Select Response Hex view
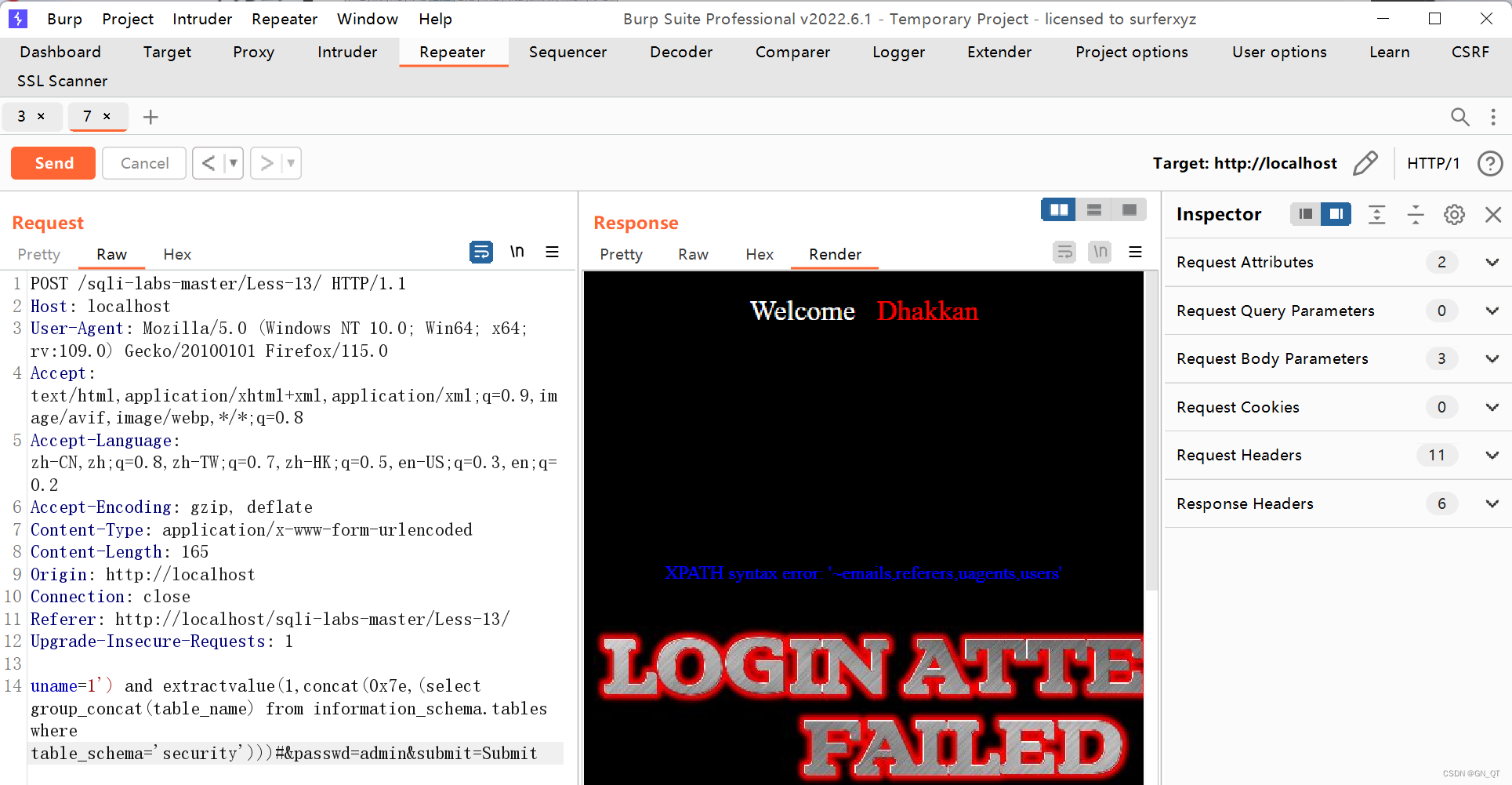This screenshot has height=785, width=1512. [x=760, y=254]
